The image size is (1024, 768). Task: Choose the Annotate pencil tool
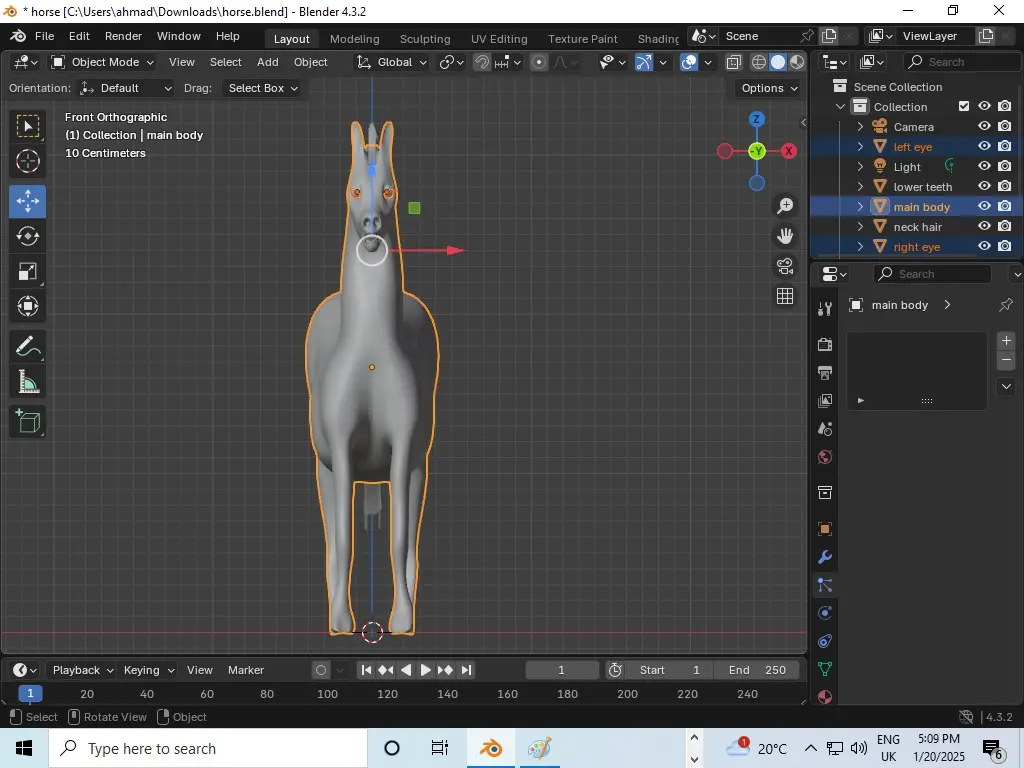click(28, 347)
